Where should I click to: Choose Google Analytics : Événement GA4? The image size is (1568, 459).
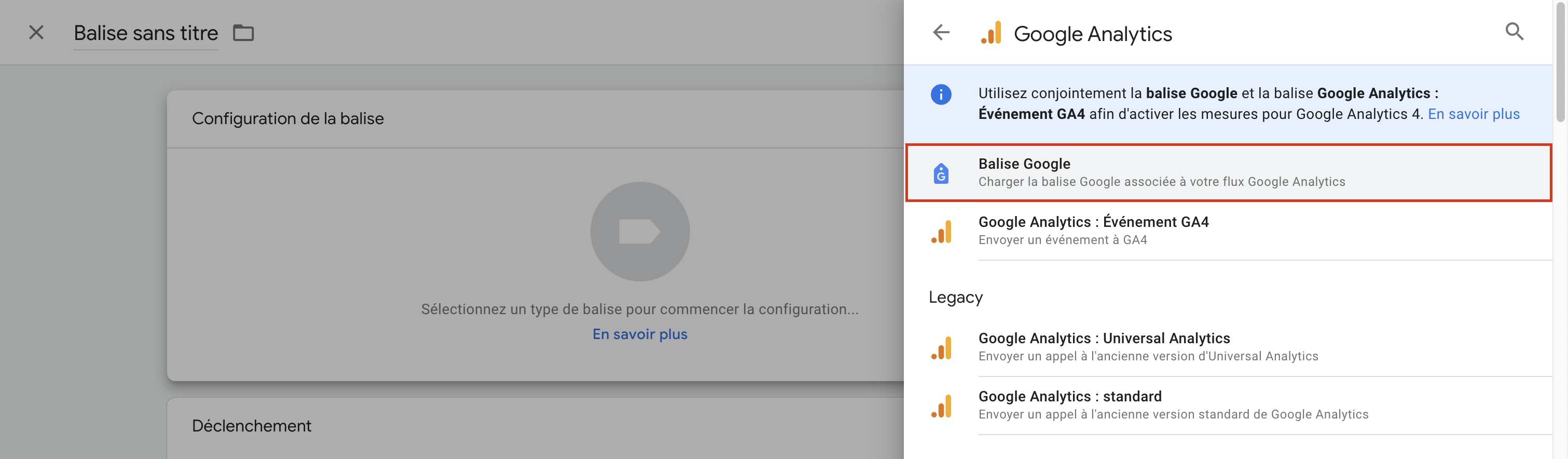click(x=1093, y=222)
